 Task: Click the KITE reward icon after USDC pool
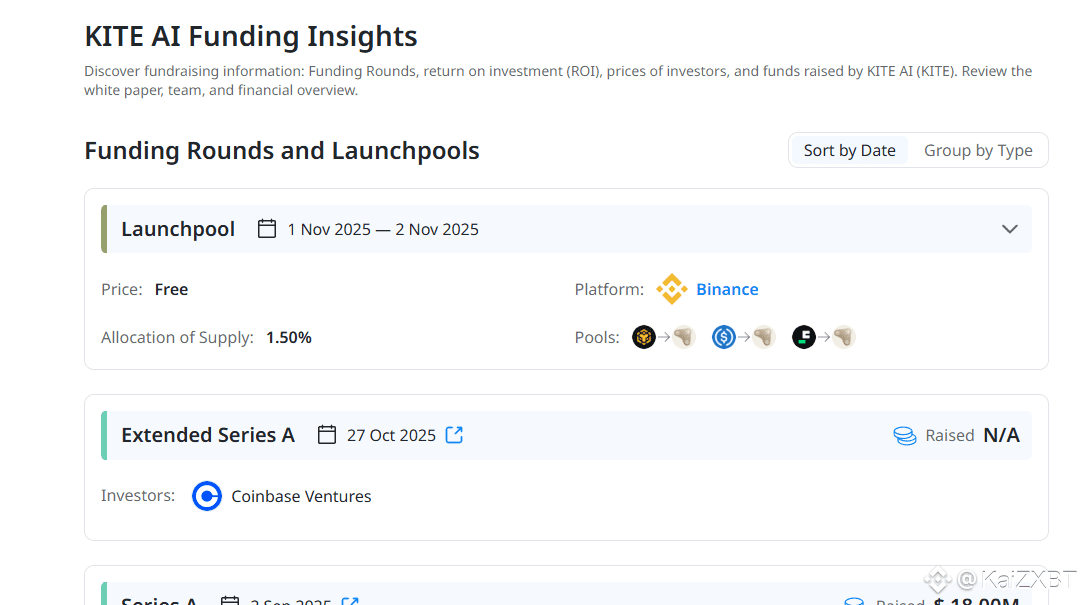coord(764,337)
